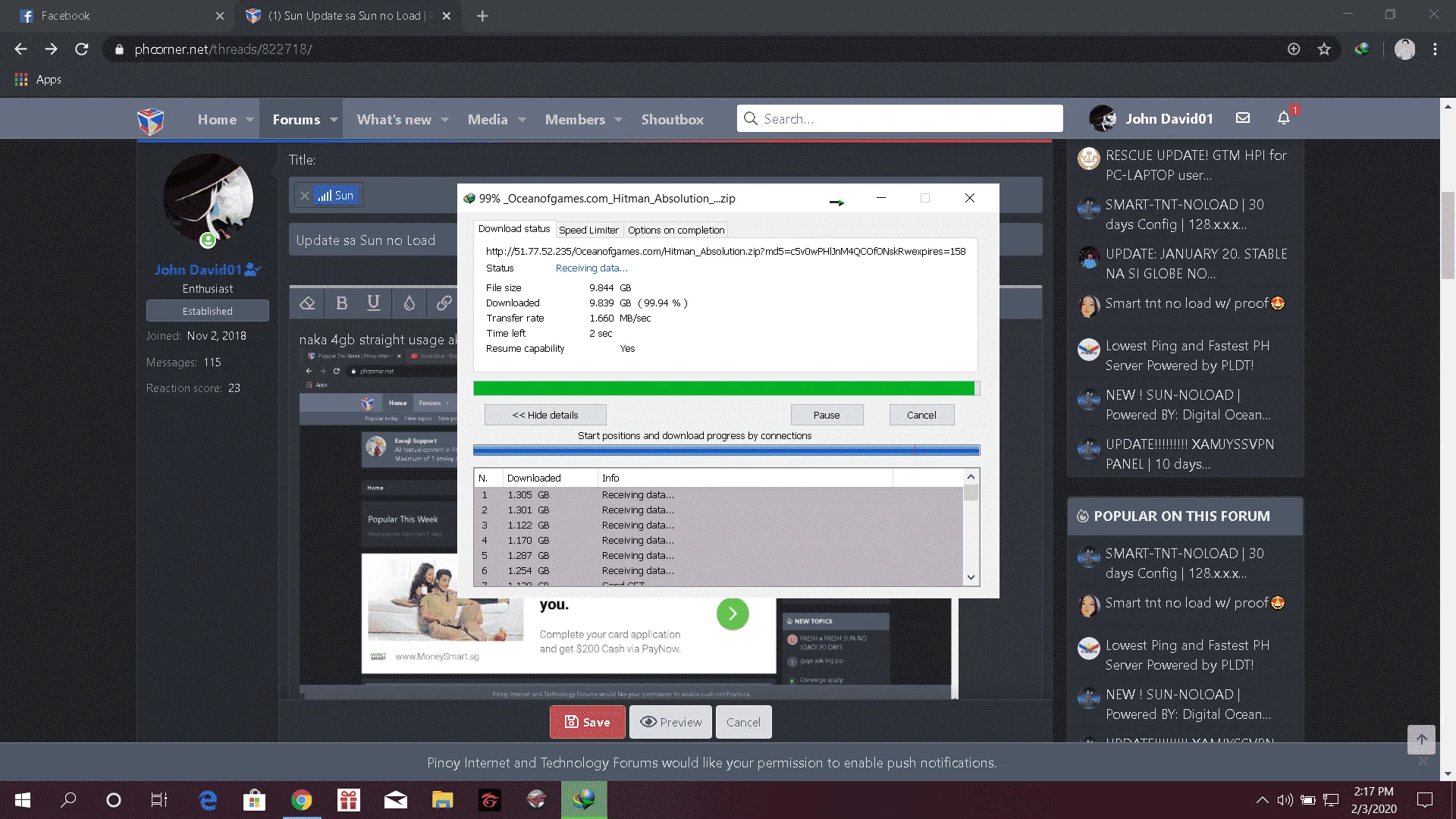1456x819 pixels.
Task: Reload the page in Chrome
Action: 82,49
